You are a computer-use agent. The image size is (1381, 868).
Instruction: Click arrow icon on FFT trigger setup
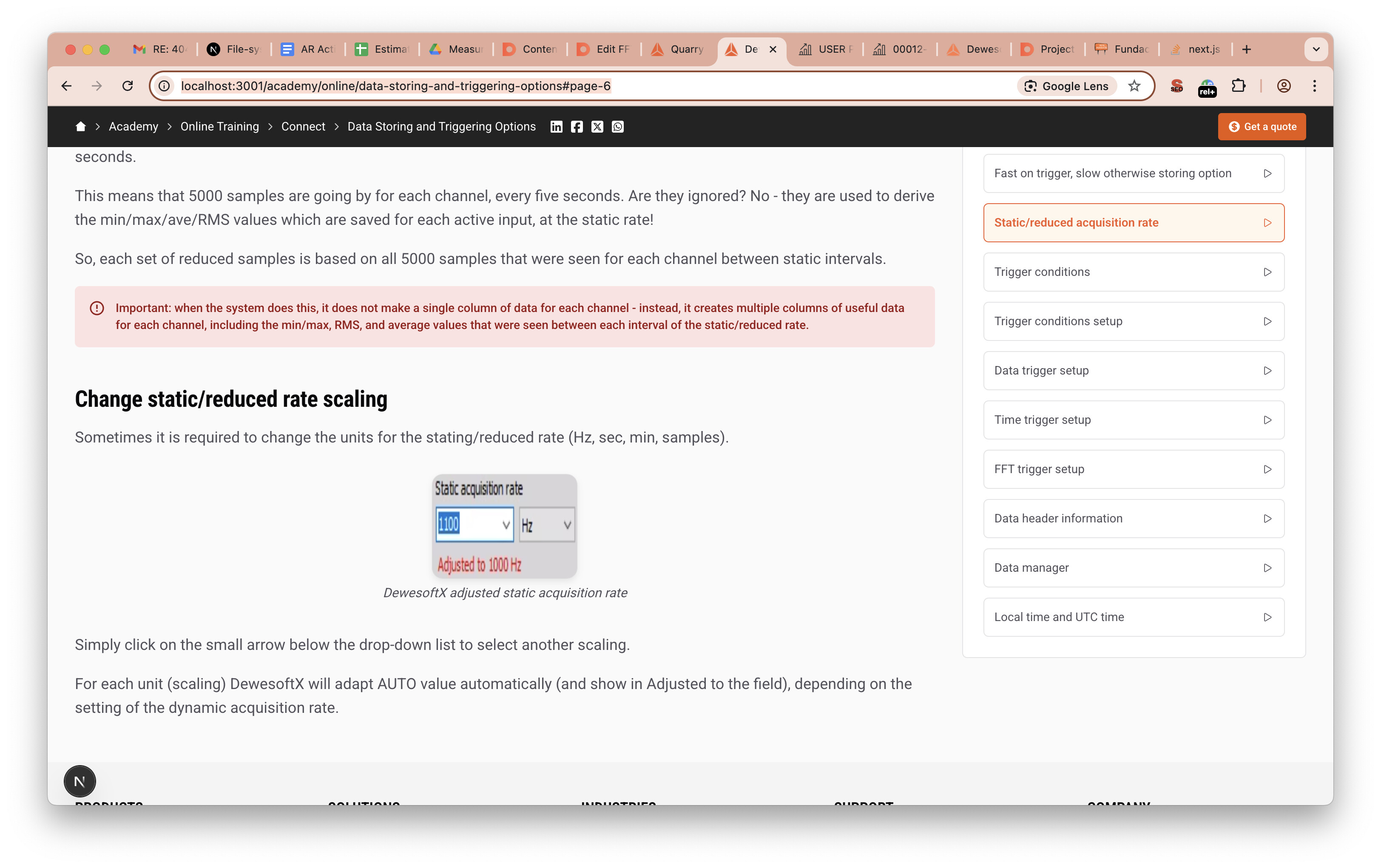(x=1267, y=469)
